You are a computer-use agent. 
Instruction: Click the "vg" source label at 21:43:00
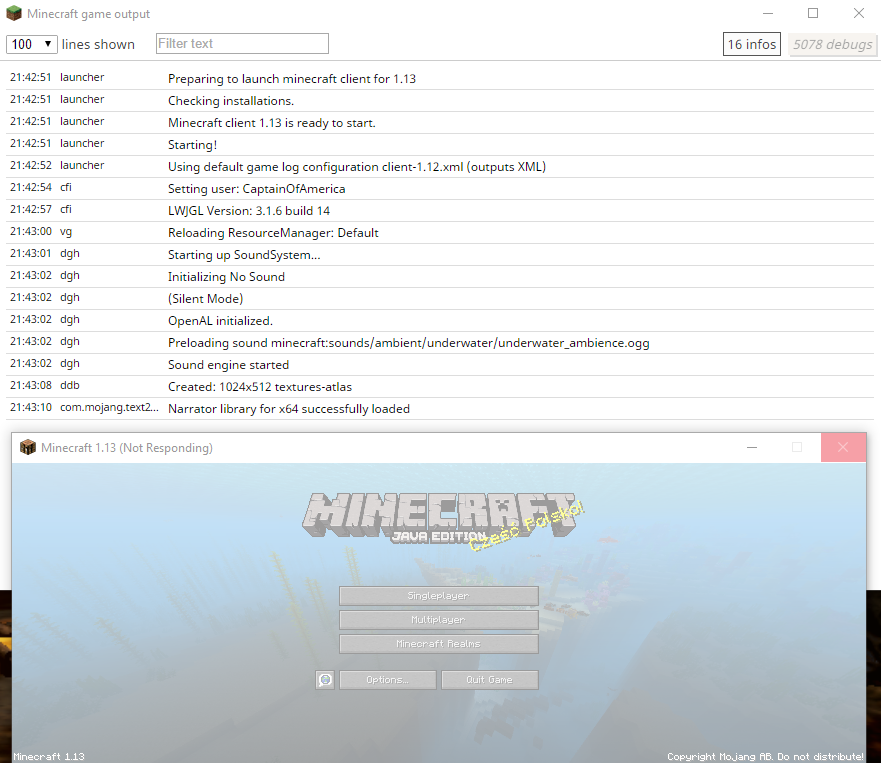point(66,231)
